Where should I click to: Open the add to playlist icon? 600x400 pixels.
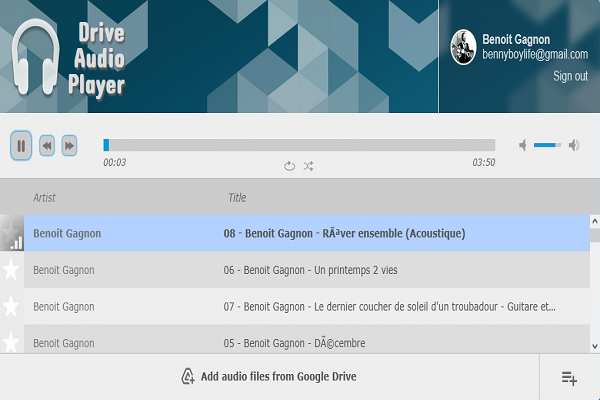point(569,378)
